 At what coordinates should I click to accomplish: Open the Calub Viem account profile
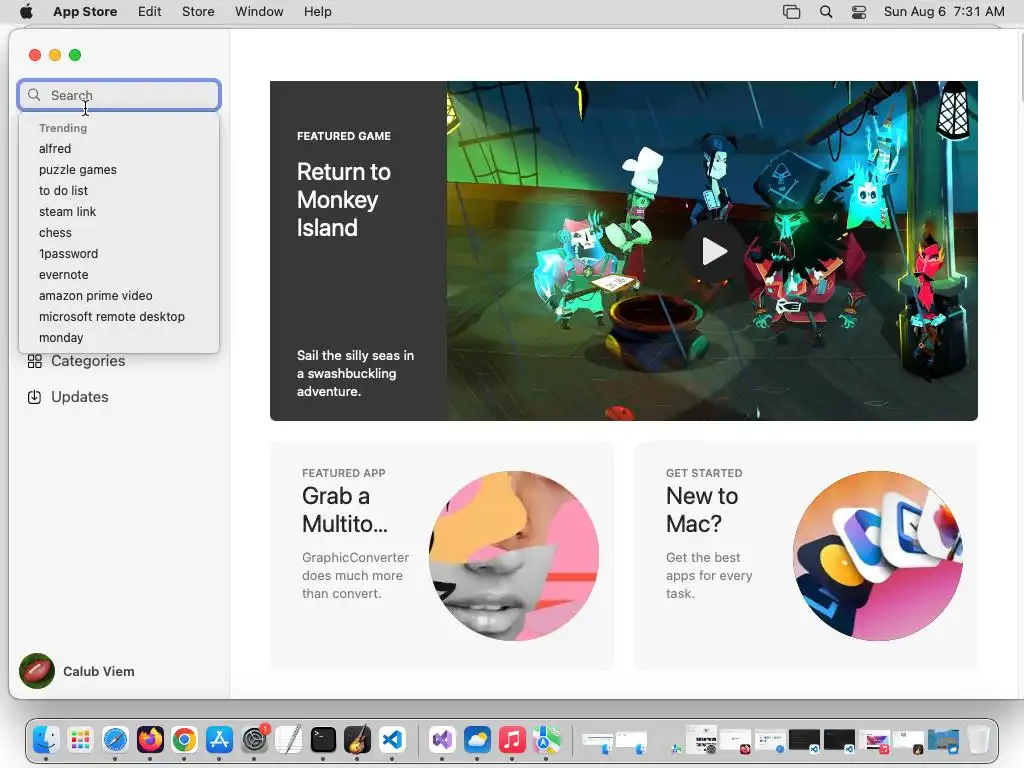tap(77, 671)
